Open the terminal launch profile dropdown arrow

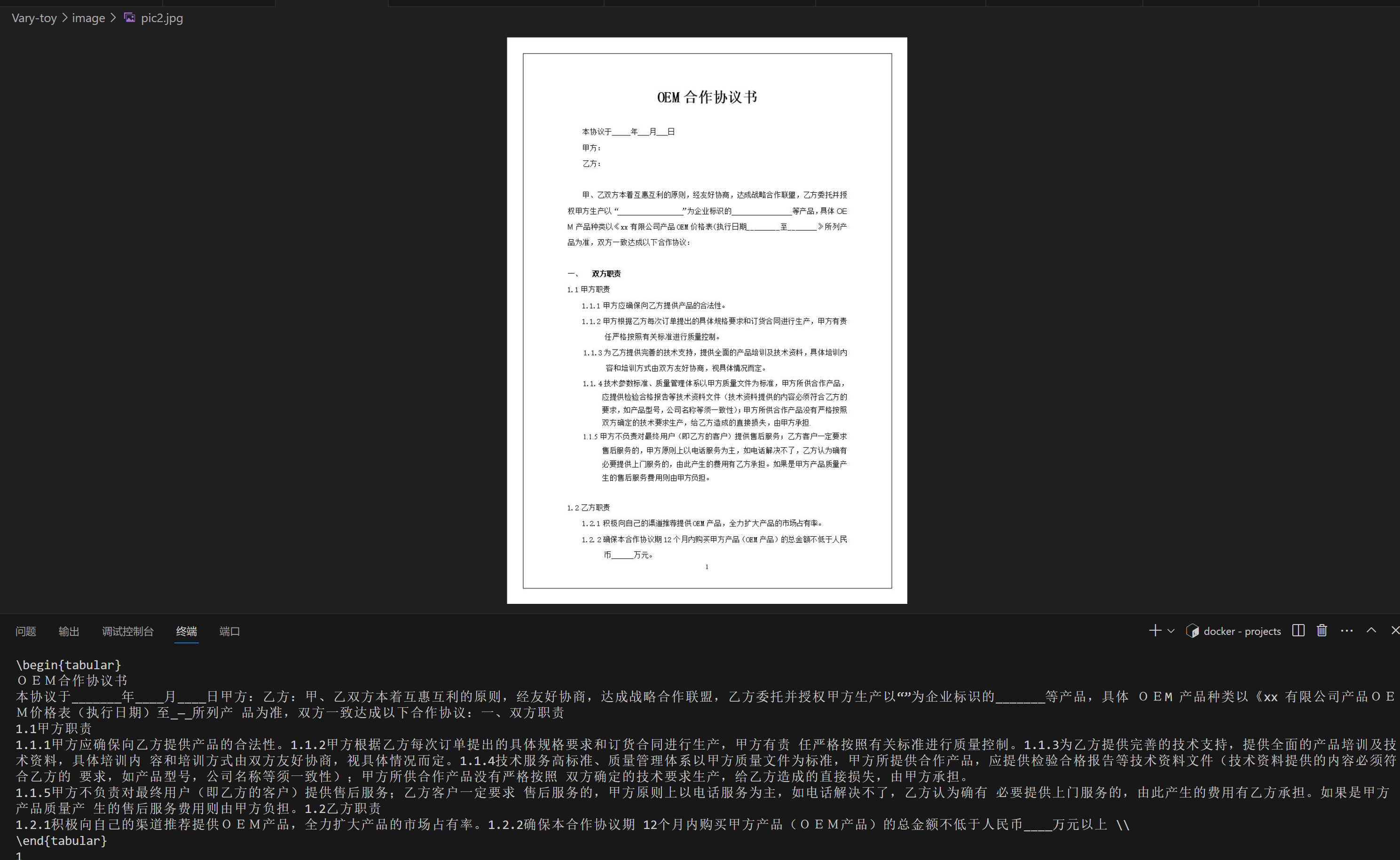tap(1170, 631)
